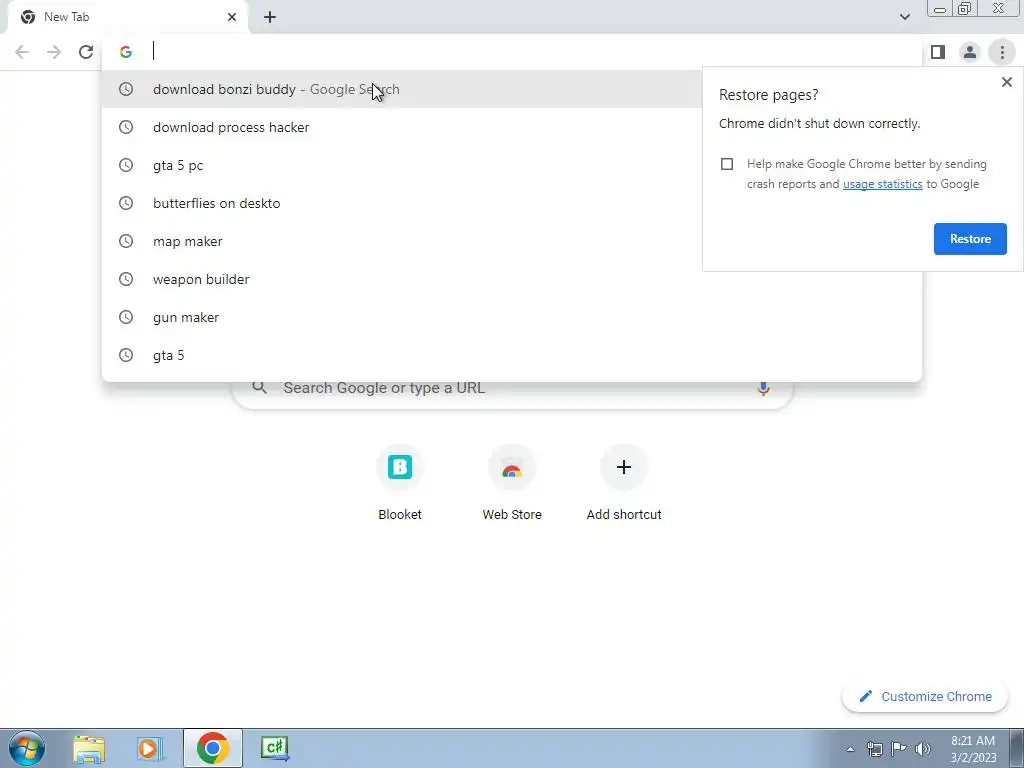Click Add shortcut tile
Viewport: 1024px width, 768px height.
click(624, 485)
